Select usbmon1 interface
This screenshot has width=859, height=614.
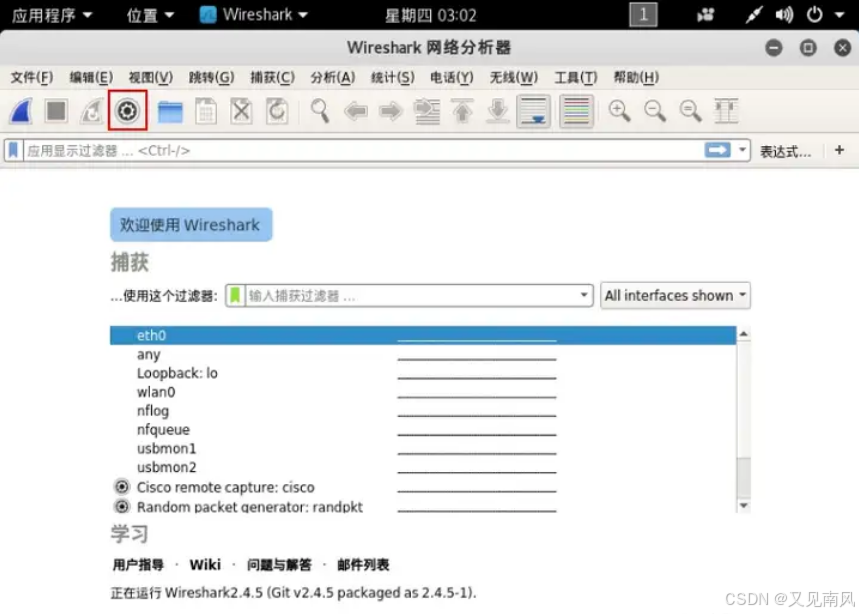click(422, 449)
